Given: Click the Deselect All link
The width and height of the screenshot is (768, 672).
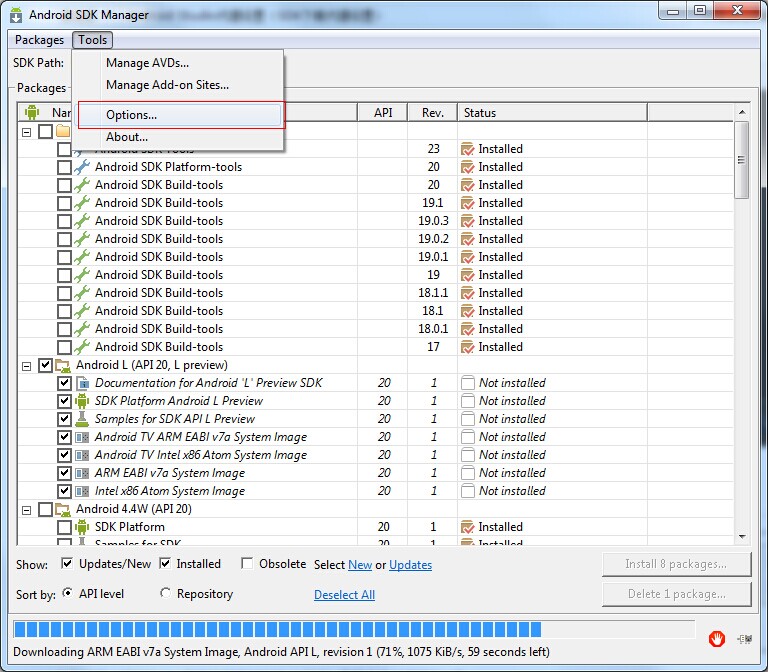Looking at the screenshot, I should pos(344,595).
